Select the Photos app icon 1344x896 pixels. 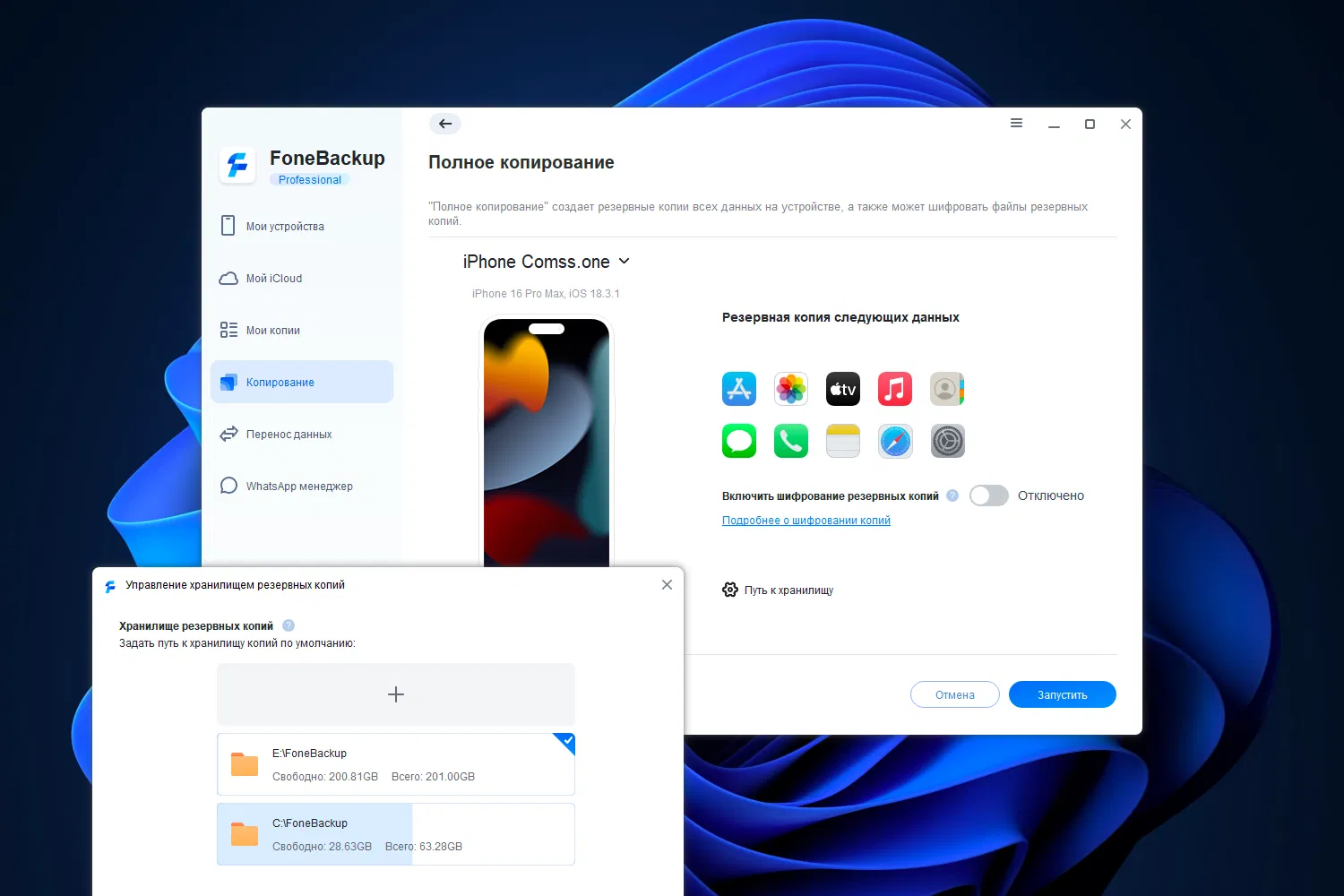coord(791,389)
